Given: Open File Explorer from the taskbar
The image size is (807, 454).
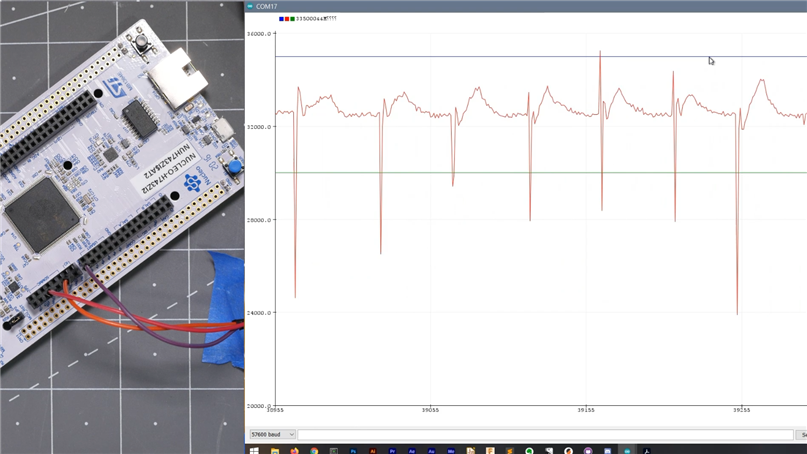Looking at the screenshot, I should (275, 450).
